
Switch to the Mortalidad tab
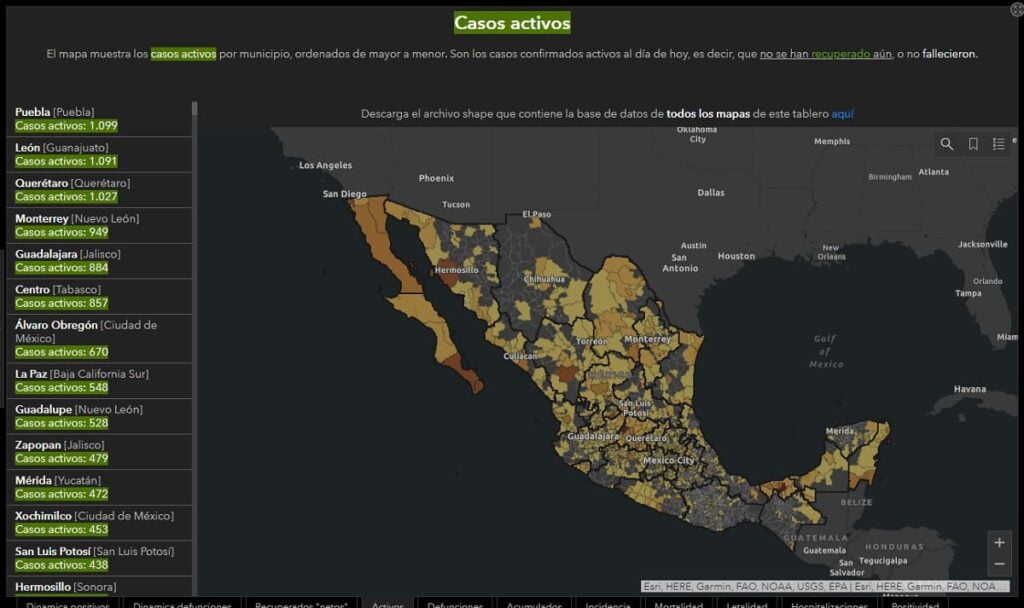(679, 604)
